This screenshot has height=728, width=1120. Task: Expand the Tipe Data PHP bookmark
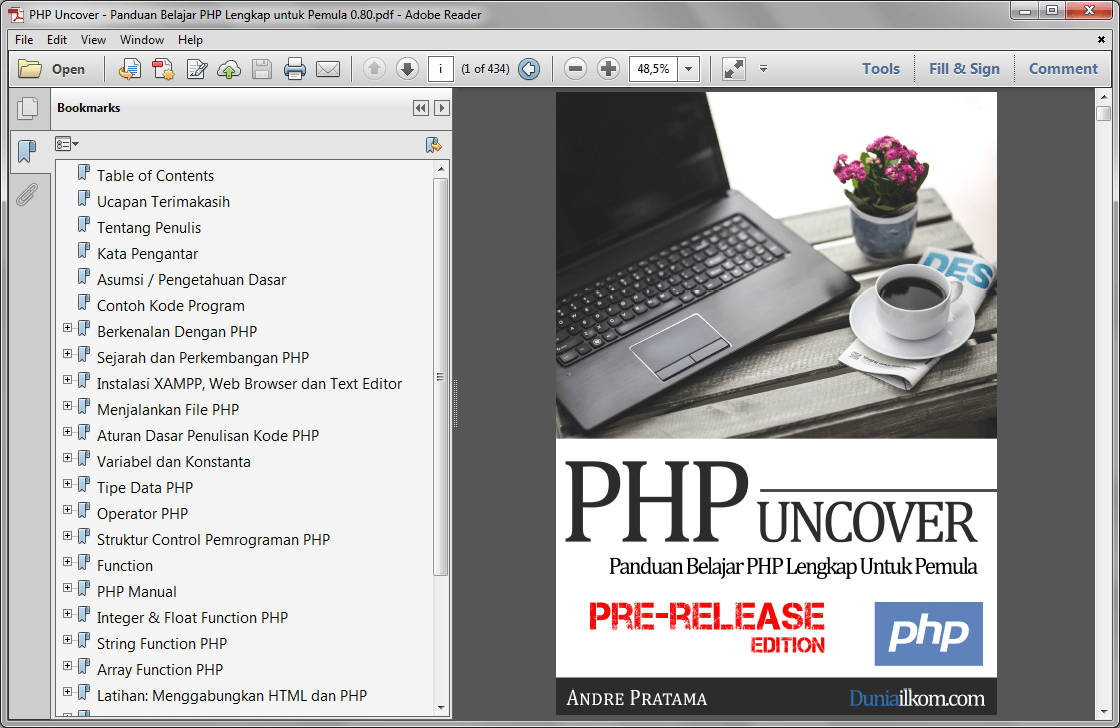(67, 484)
